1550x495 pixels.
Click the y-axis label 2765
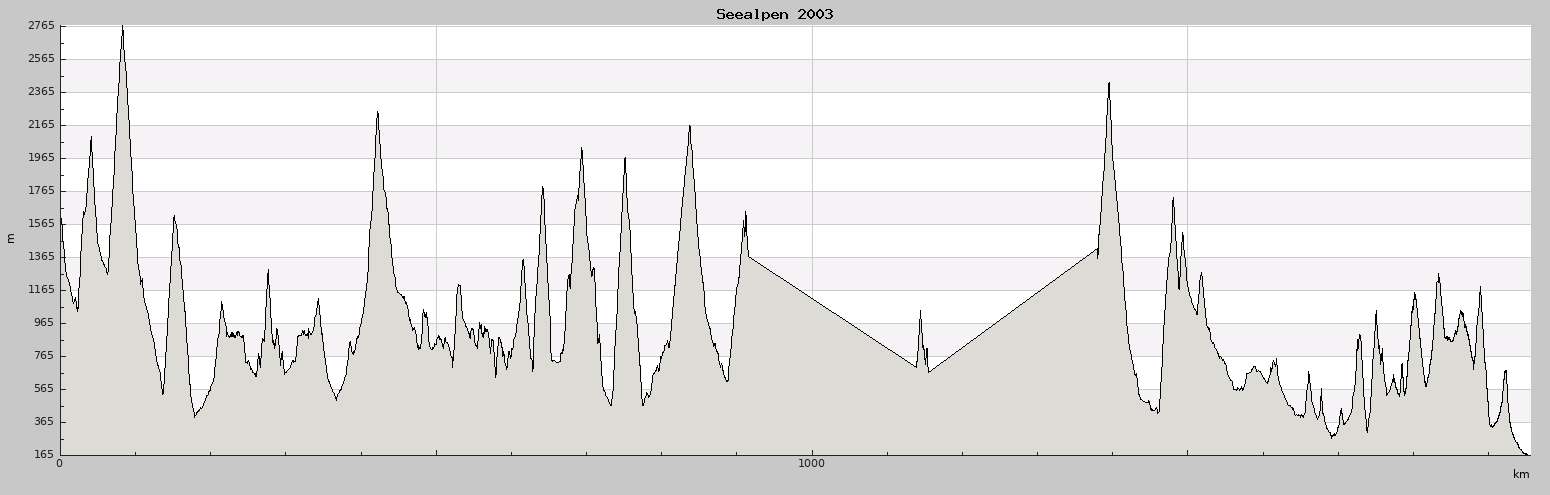coord(40,26)
